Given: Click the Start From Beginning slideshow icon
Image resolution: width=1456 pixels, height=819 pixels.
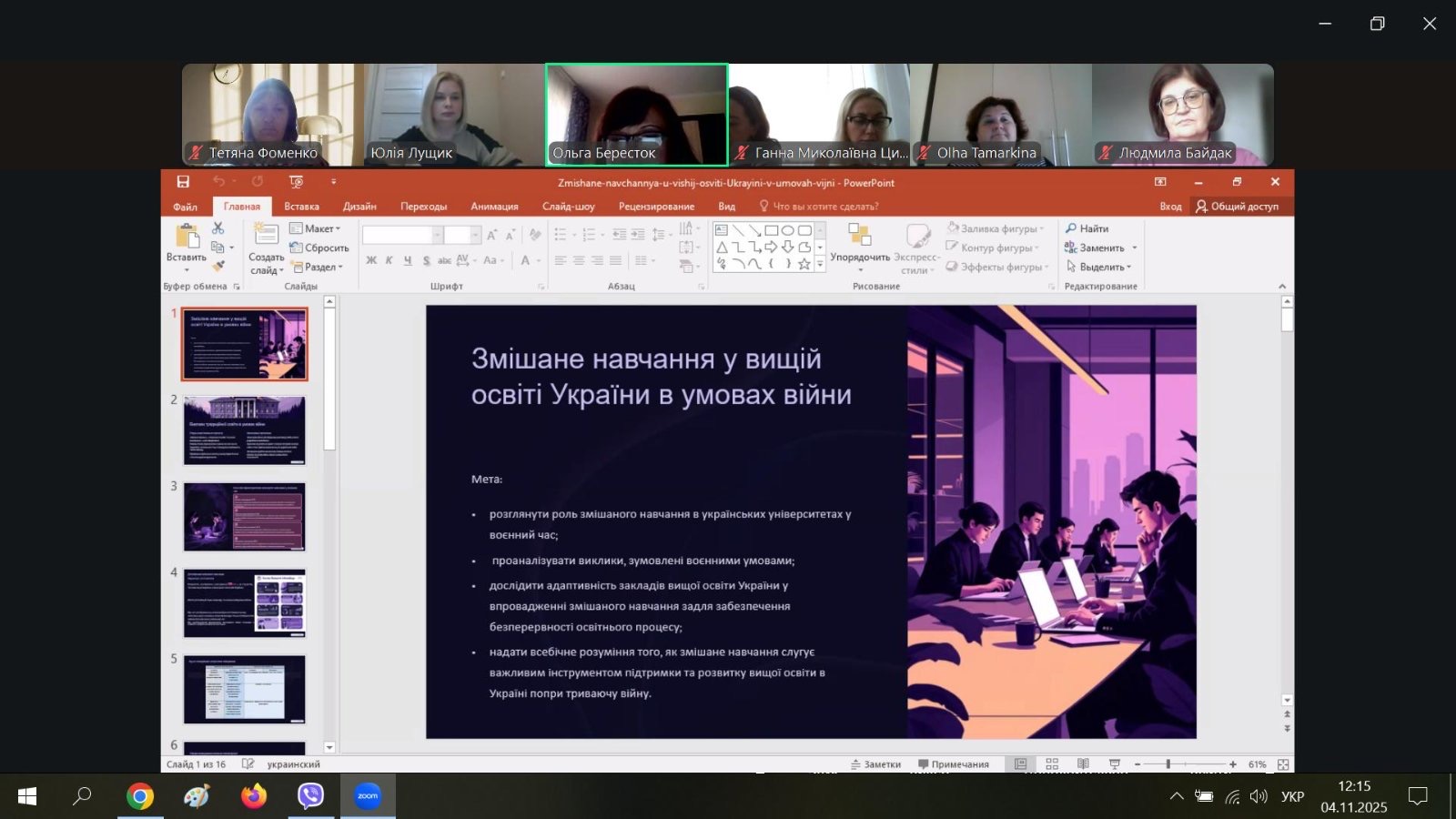Looking at the screenshot, I should [x=296, y=182].
